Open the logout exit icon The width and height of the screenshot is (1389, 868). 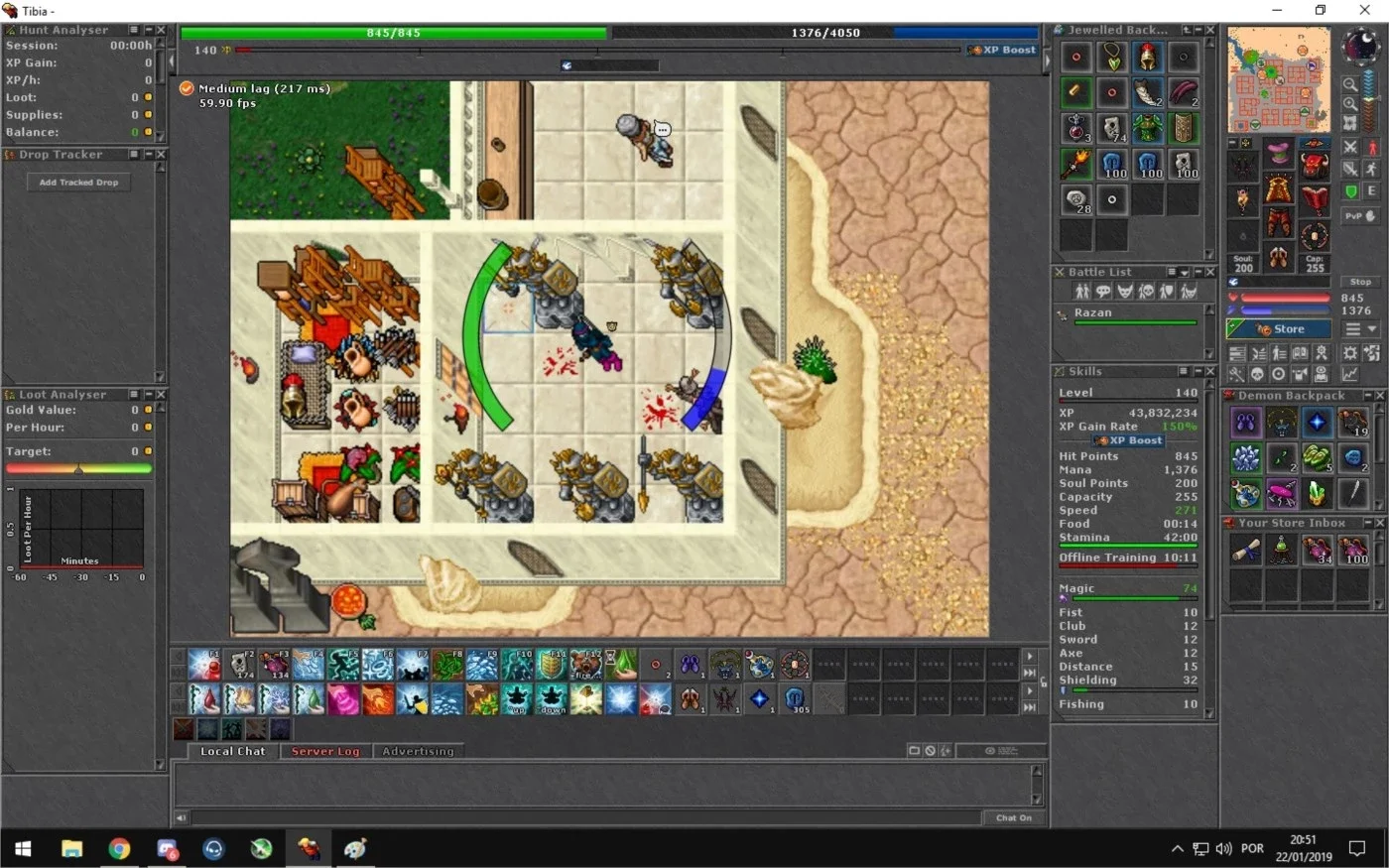1371,353
